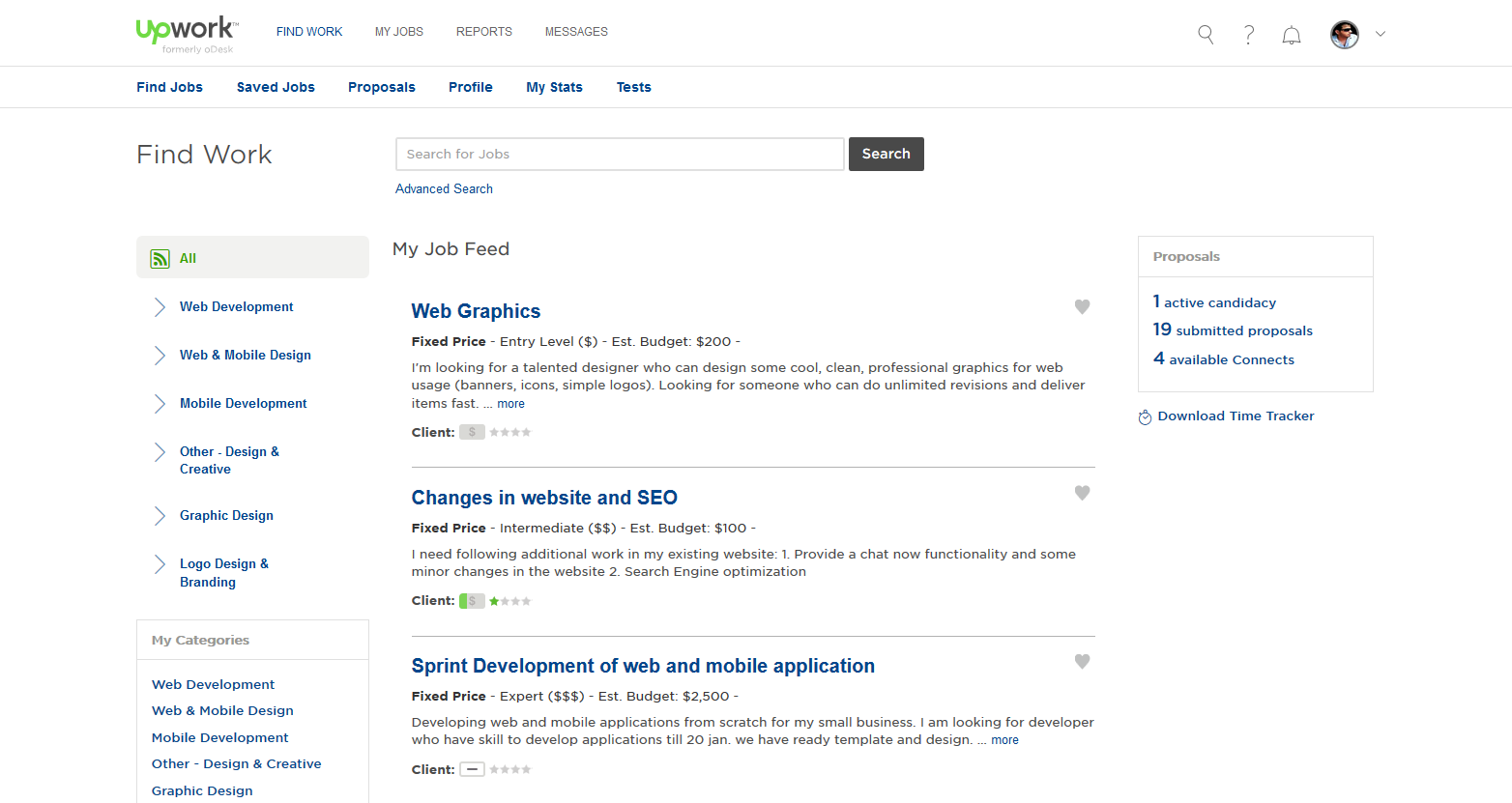
Task: Click inside the Search for Jobs field
Action: (x=619, y=154)
